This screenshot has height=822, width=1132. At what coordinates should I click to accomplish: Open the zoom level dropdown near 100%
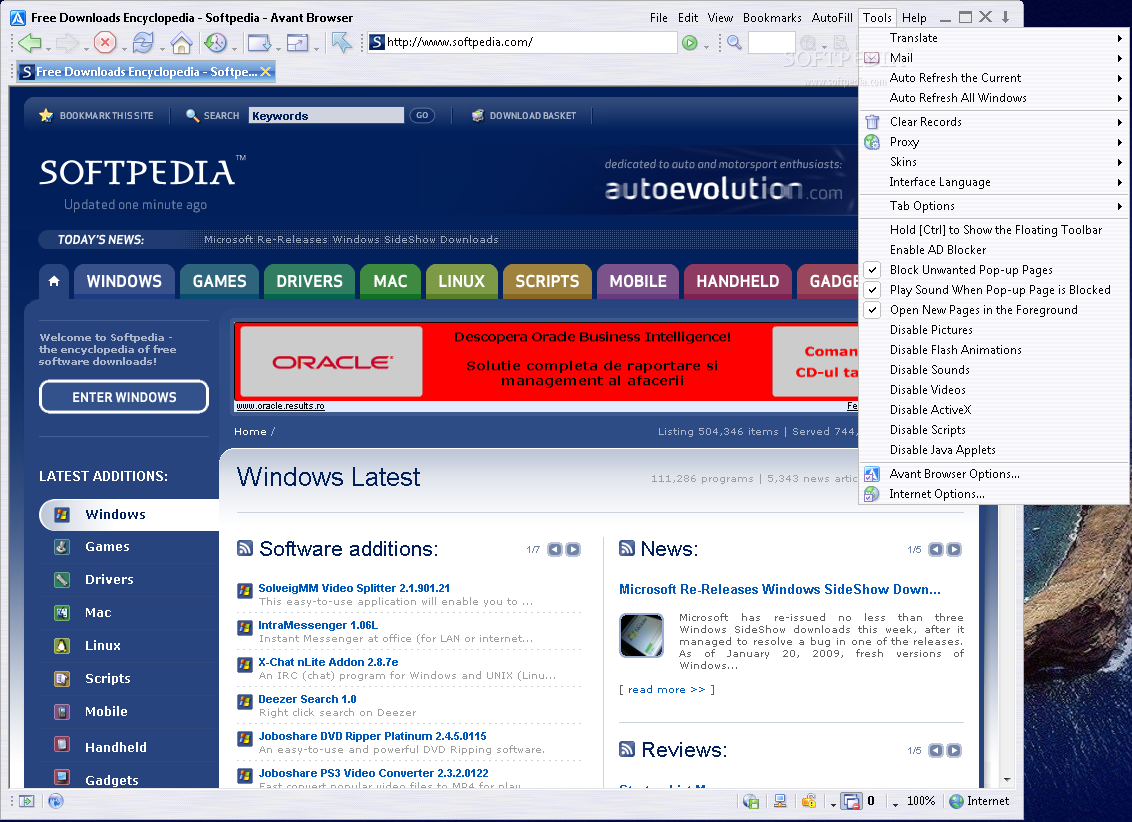(x=896, y=803)
